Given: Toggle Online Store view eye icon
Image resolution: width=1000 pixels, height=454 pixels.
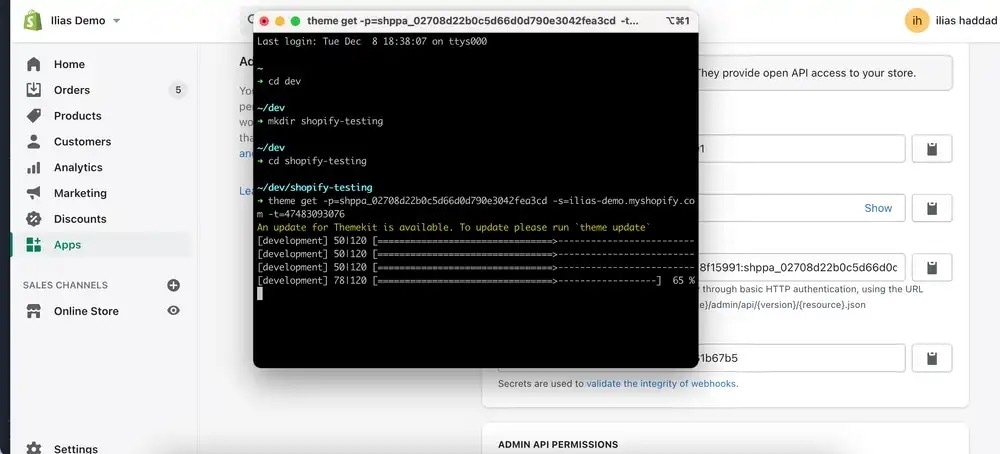Looking at the screenshot, I should [174, 311].
